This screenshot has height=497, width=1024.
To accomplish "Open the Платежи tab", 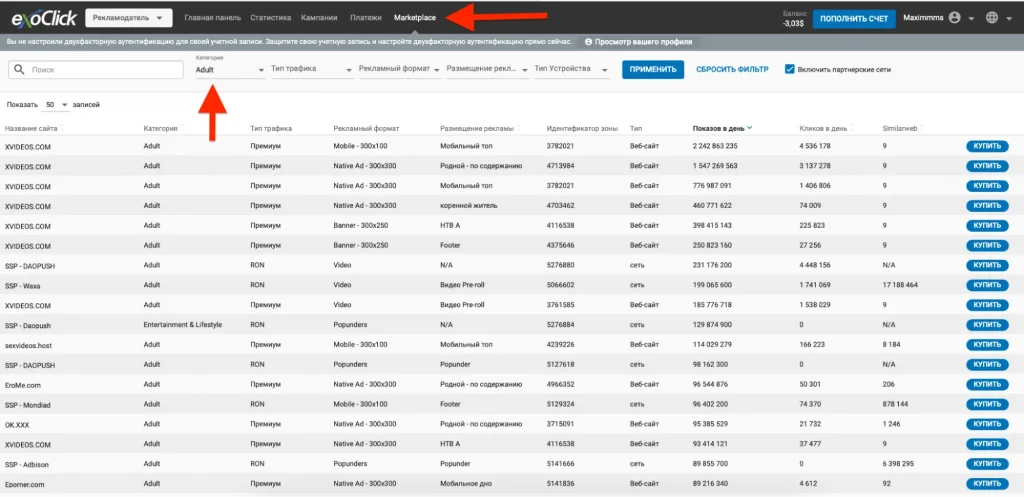I will click(365, 18).
